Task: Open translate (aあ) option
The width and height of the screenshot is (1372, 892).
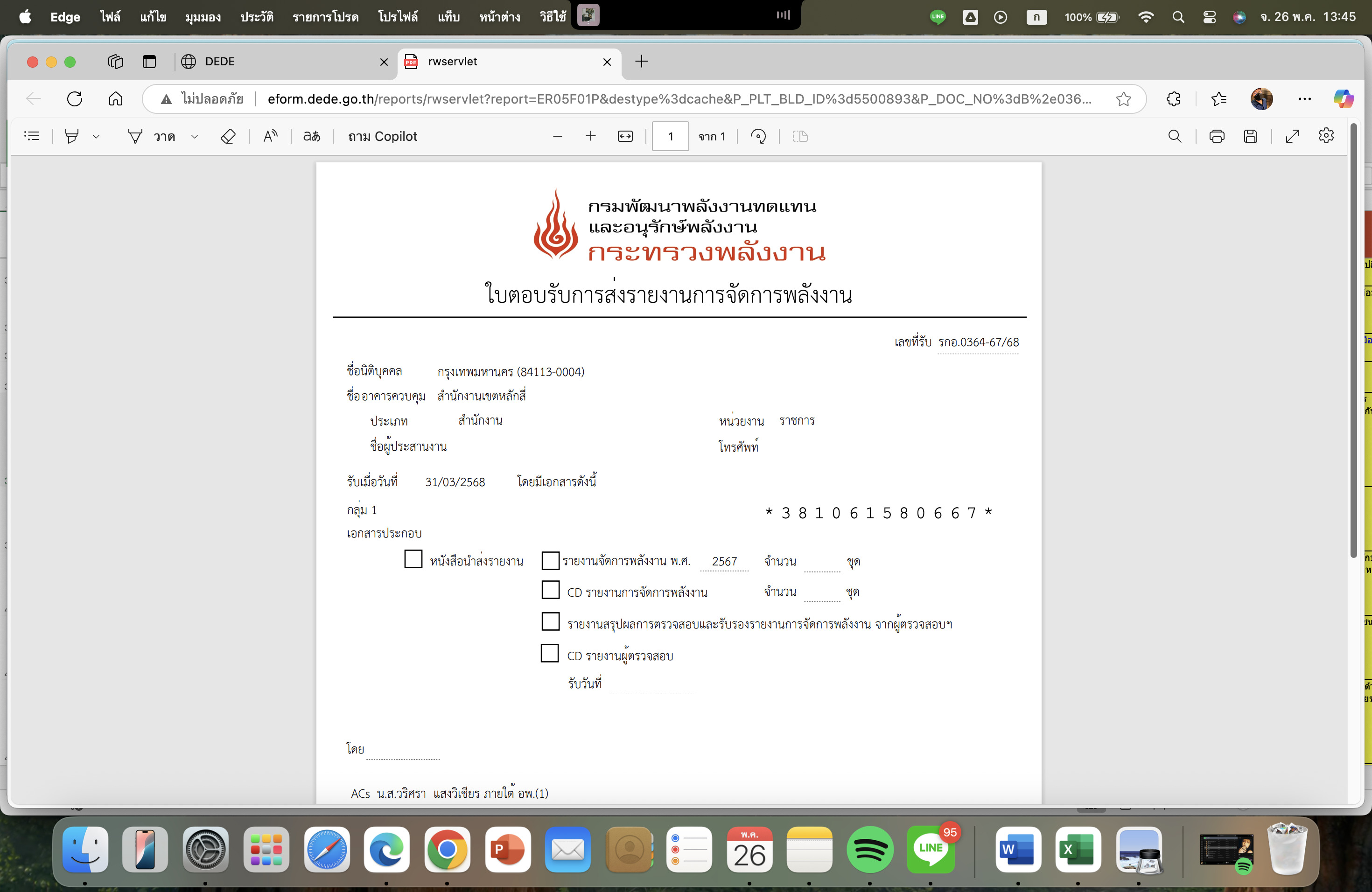Action: 311,136
